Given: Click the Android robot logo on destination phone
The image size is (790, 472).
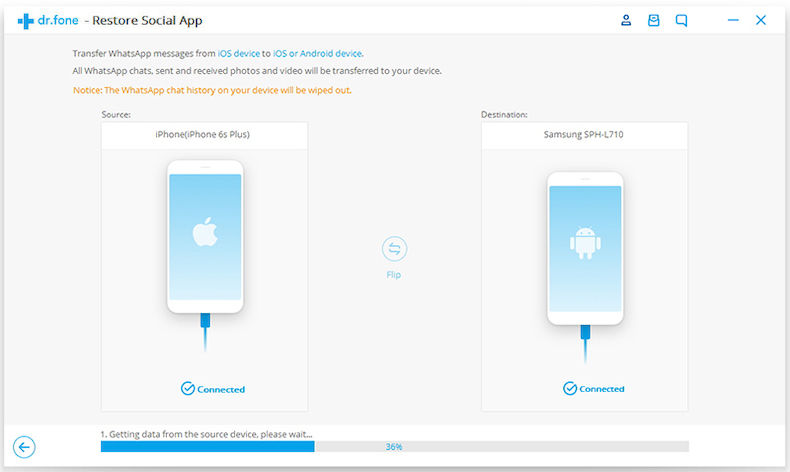Looking at the screenshot, I should click(585, 243).
